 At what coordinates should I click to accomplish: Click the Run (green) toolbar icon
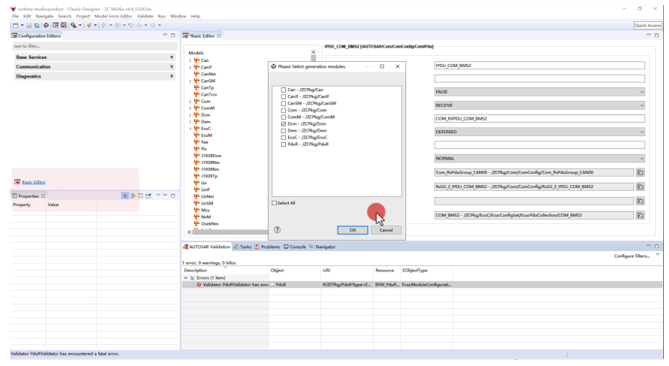[x=73, y=25]
